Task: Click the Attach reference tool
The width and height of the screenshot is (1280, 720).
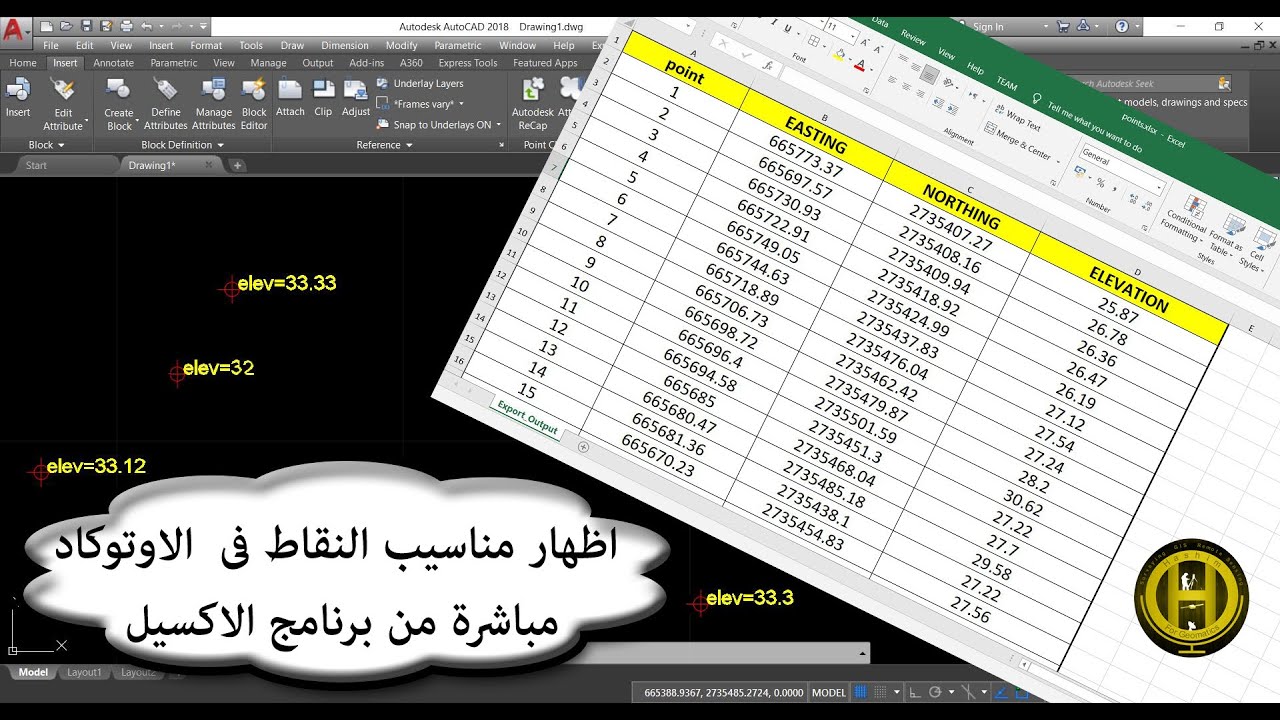Action: point(290,98)
